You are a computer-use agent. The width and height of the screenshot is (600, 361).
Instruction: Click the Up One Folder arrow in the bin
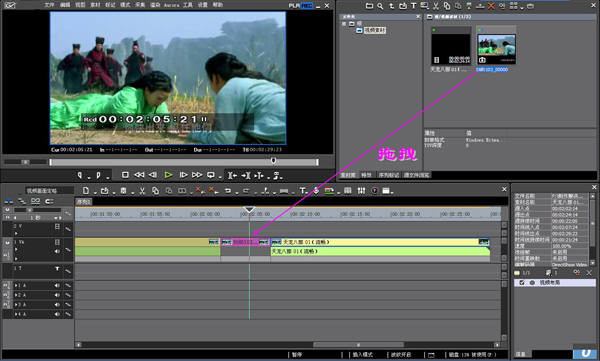(391, 6)
